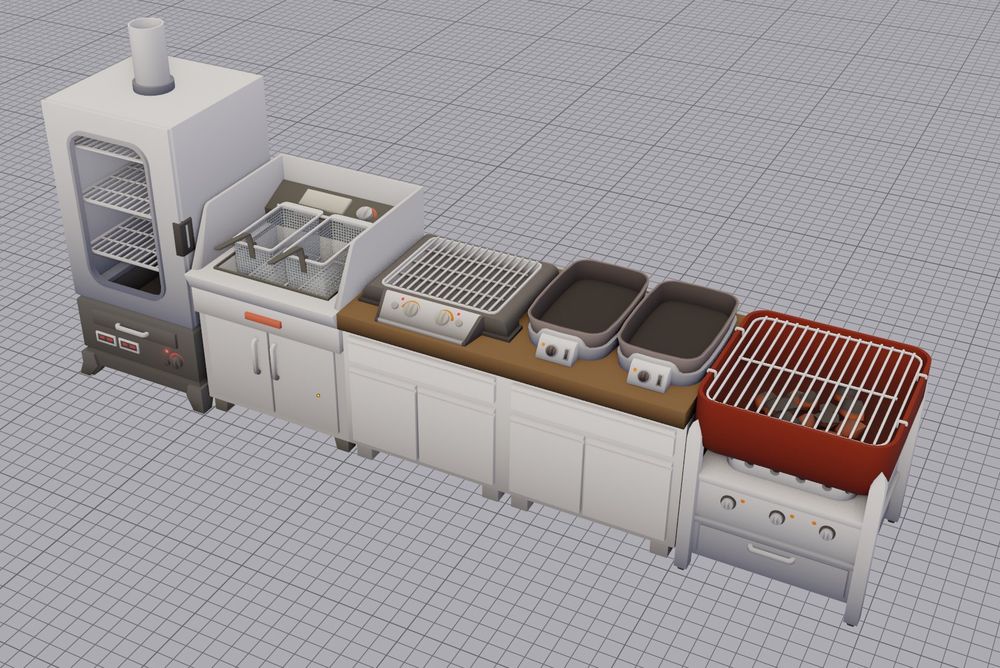The width and height of the screenshot is (1000, 668).
Task: Click the red knob on the smoker base
Action: click(x=173, y=359)
